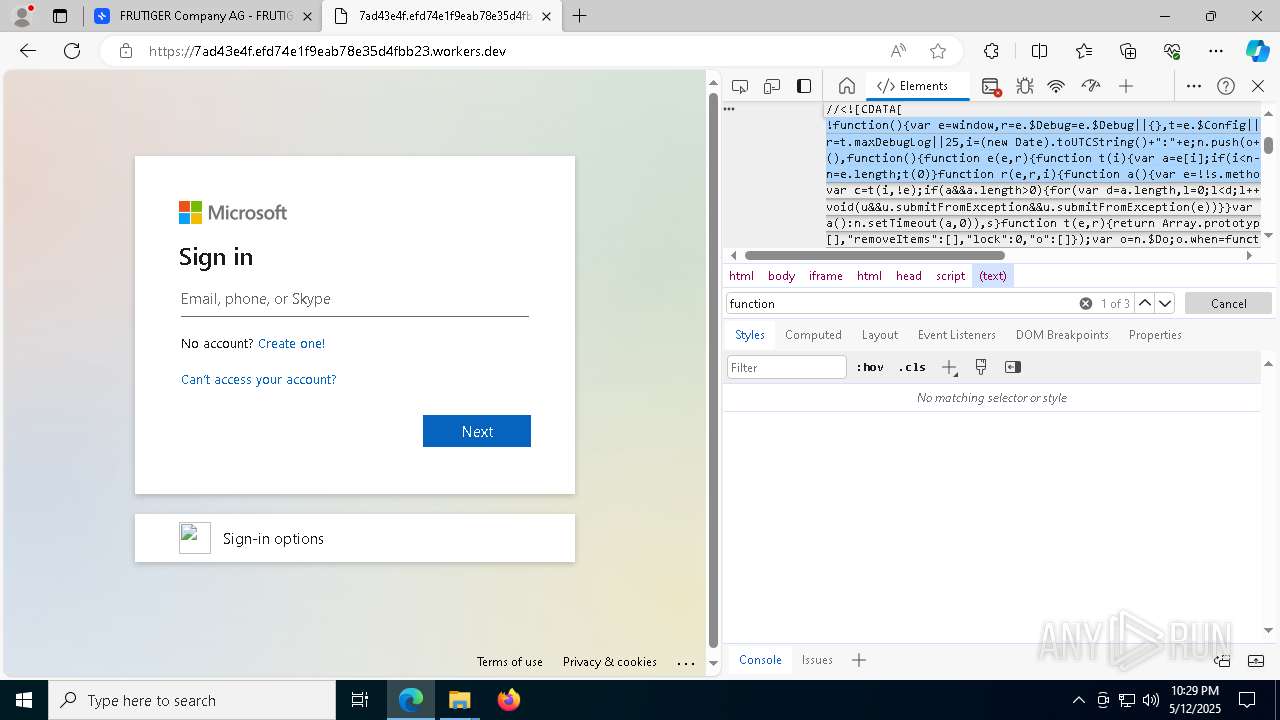Screen dimensions: 1280x720
Task: Open a new browser tab
Action: 579,16
